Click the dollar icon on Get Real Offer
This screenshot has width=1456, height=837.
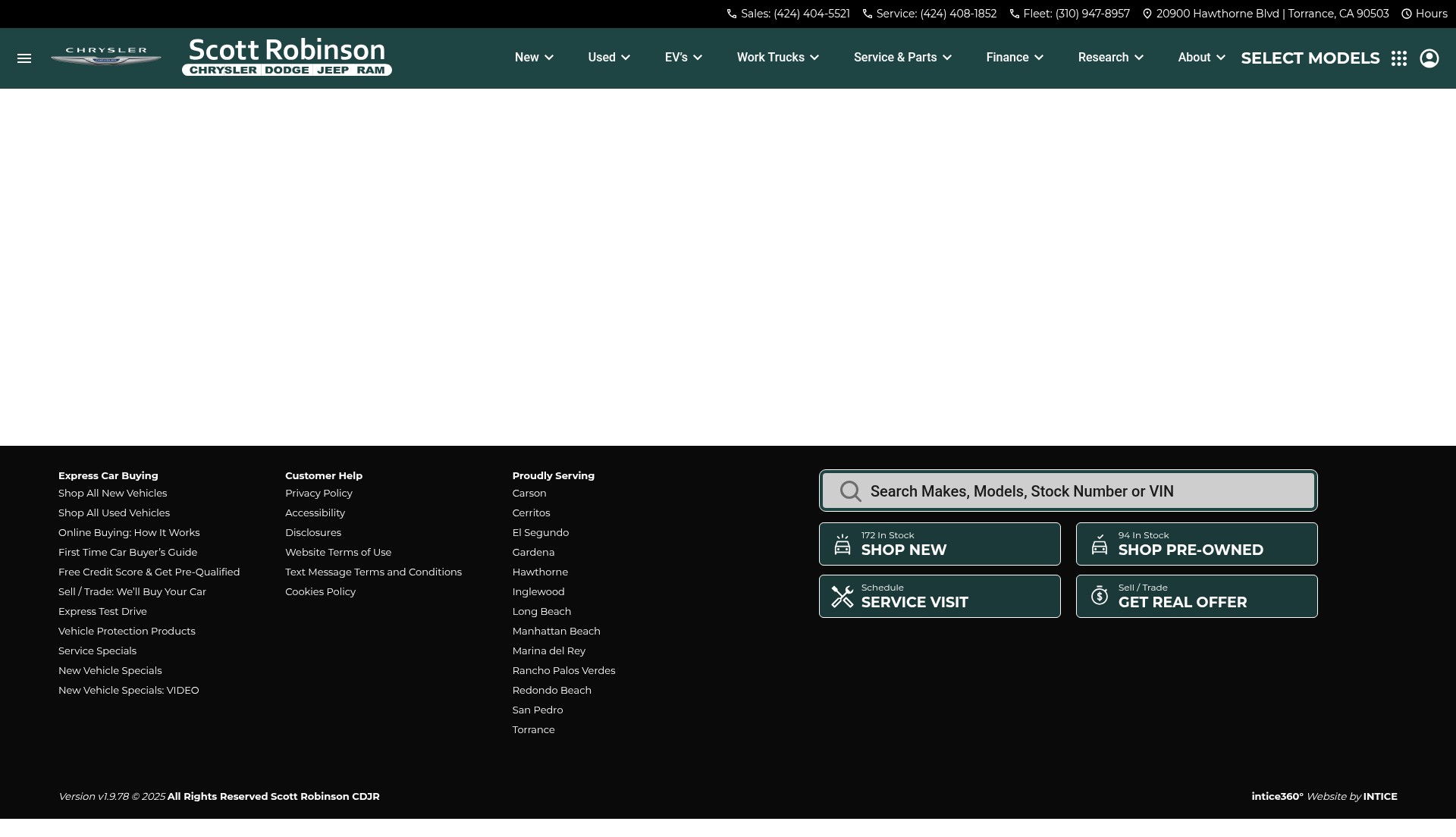pos(1100,596)
